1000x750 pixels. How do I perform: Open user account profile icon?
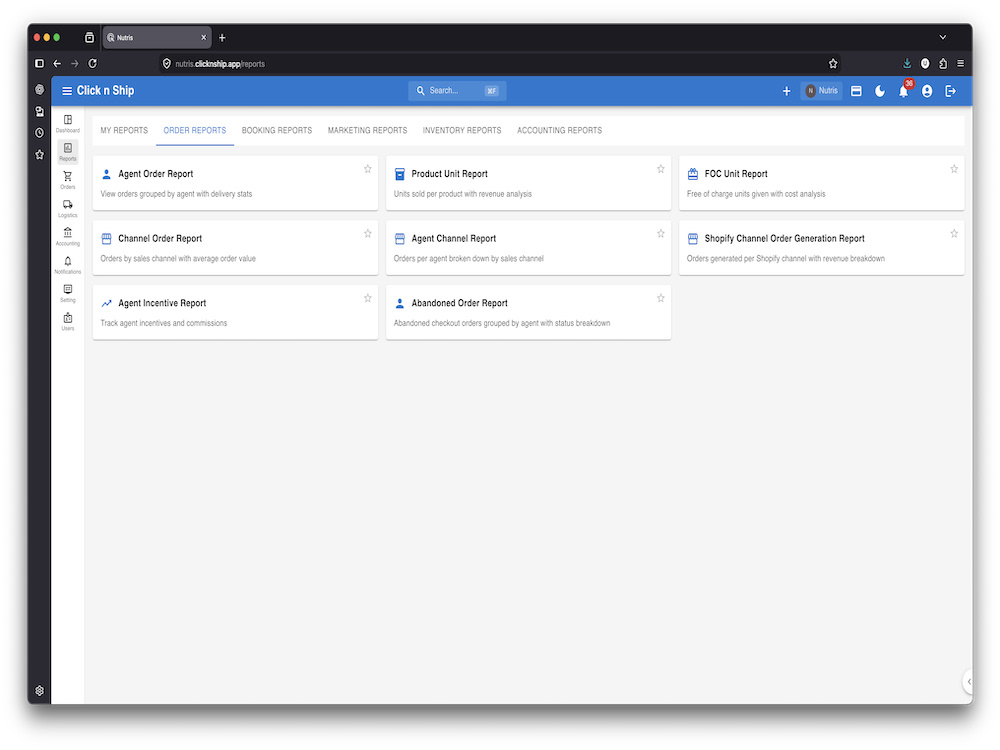pyautogui.click(x=927, y=91)
